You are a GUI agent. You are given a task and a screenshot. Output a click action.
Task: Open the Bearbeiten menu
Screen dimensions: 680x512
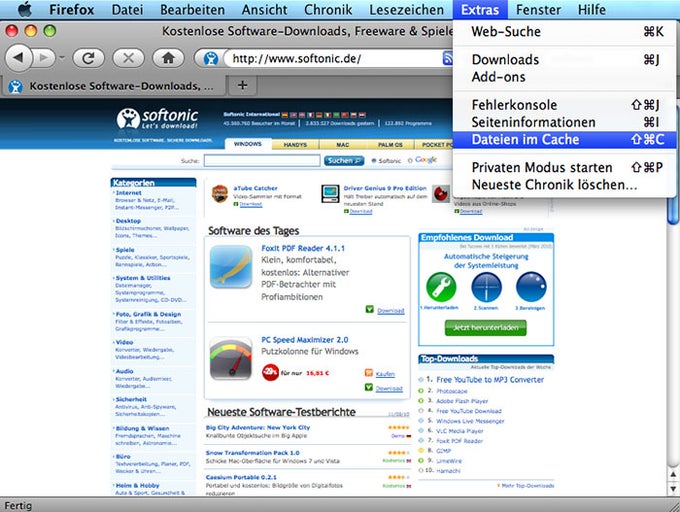point(192,10)
